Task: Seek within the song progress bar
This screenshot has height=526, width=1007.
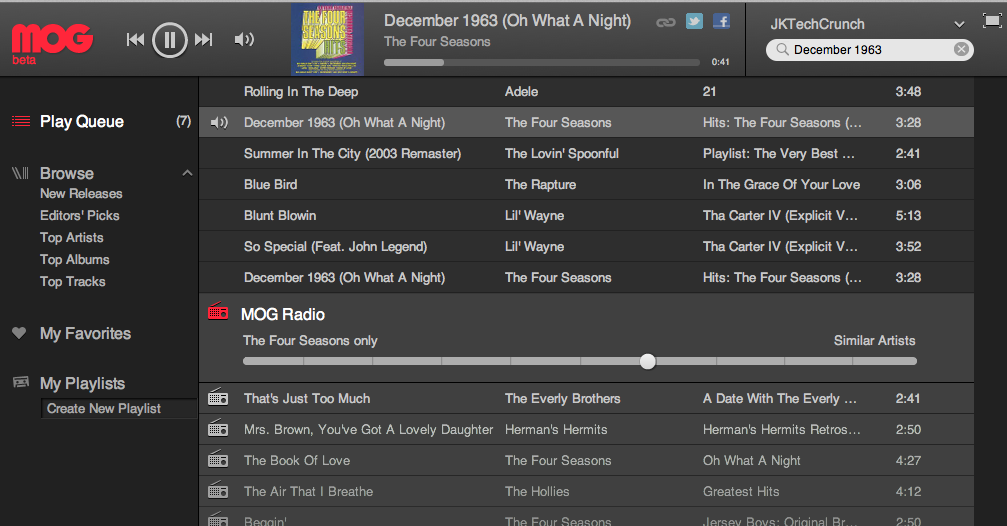Action: [542, 62]
